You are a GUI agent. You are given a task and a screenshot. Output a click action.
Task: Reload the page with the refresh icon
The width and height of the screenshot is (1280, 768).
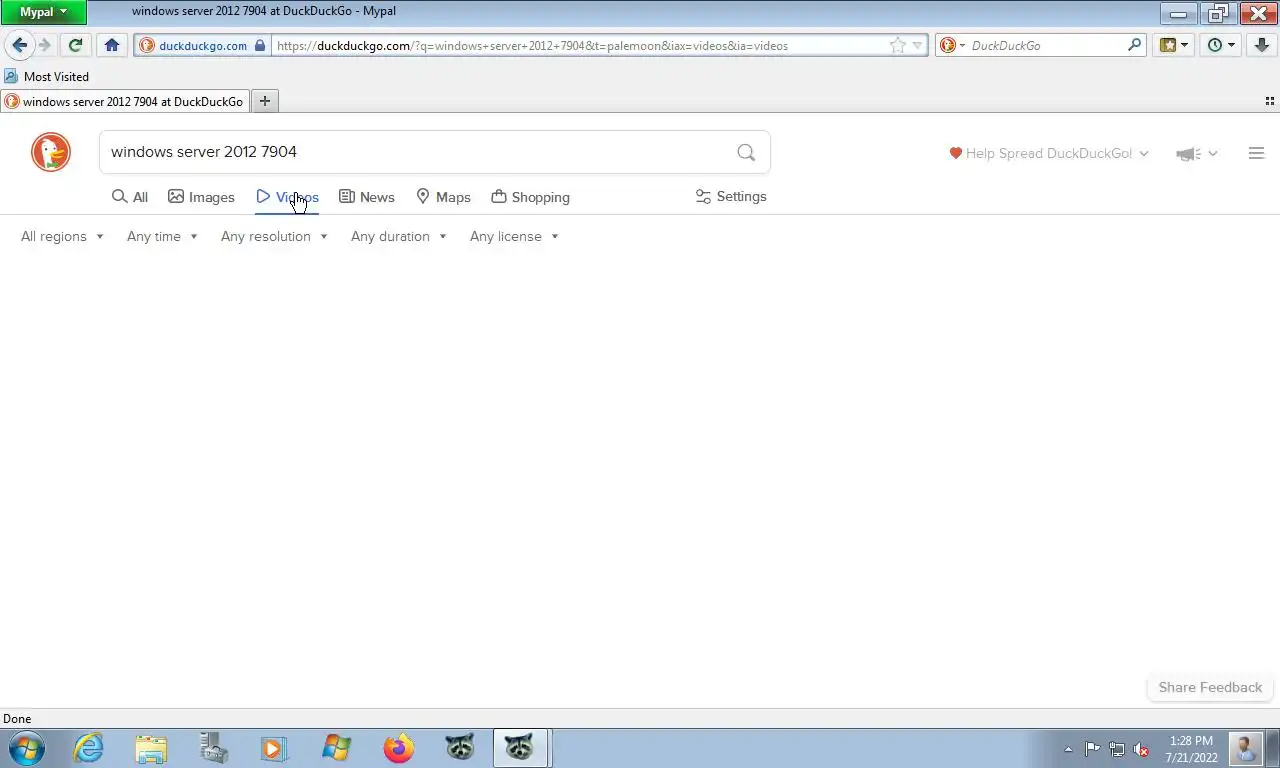(x=75, y=45)
